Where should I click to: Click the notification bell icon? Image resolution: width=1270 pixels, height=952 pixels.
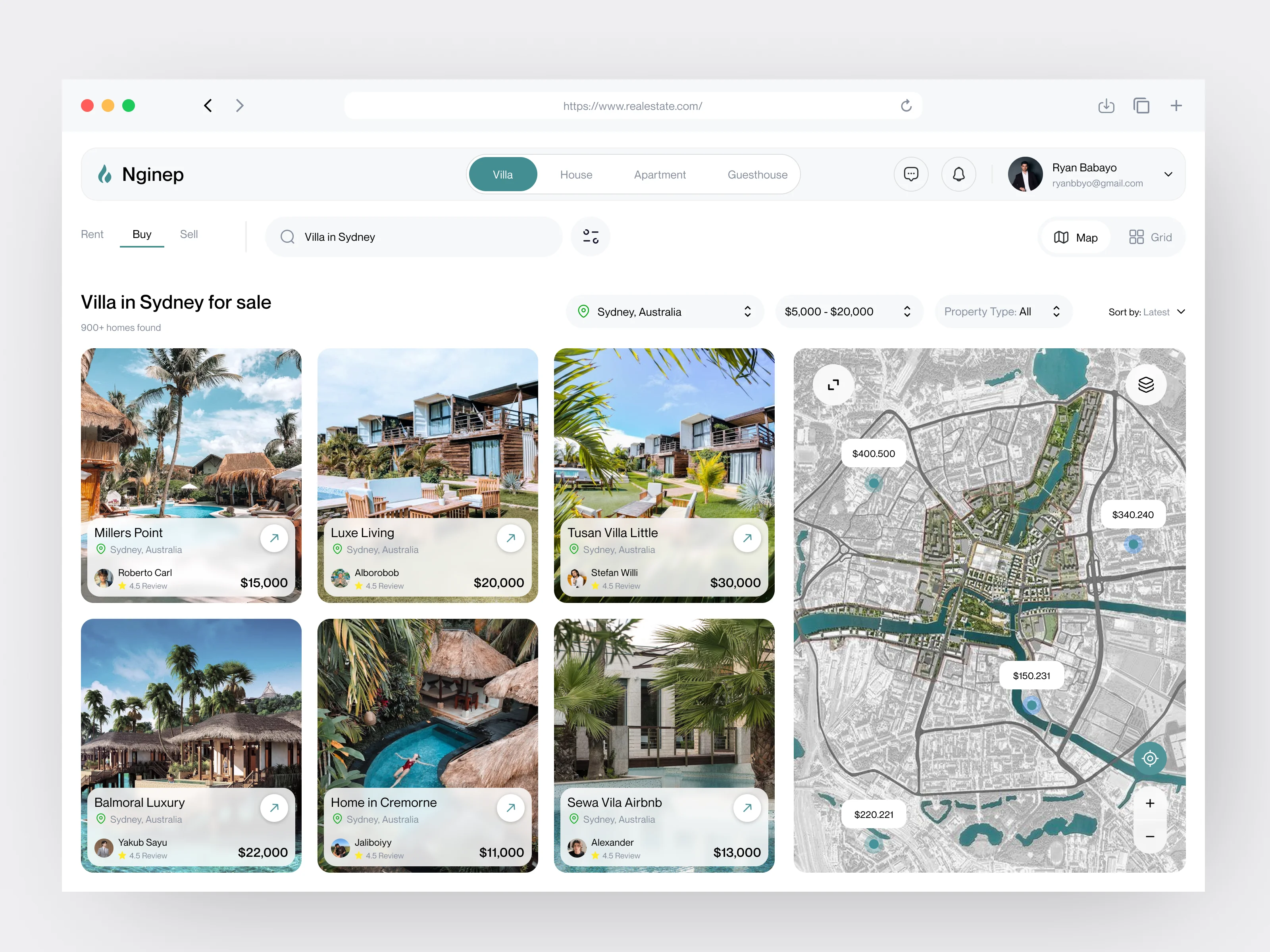point(958,175)
